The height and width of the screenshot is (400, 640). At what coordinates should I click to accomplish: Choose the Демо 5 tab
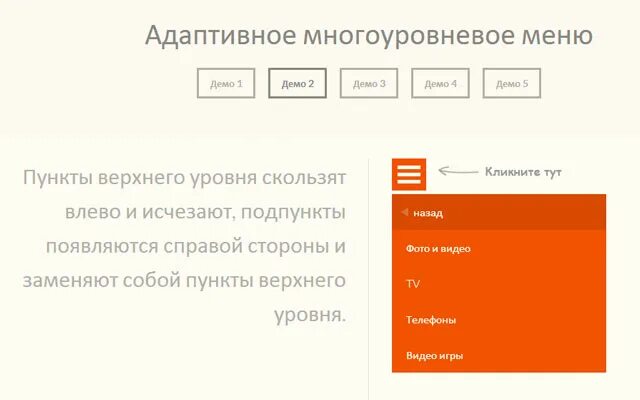tap(512, 83)
